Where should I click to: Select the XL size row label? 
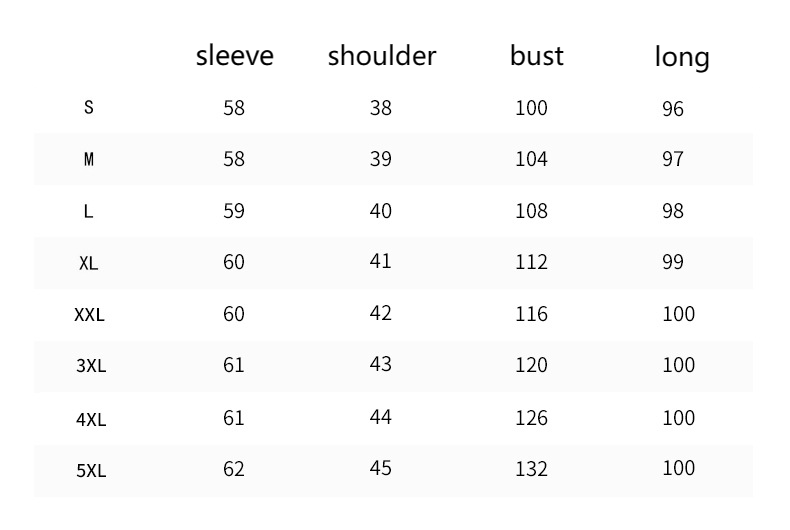pos(89,263)
